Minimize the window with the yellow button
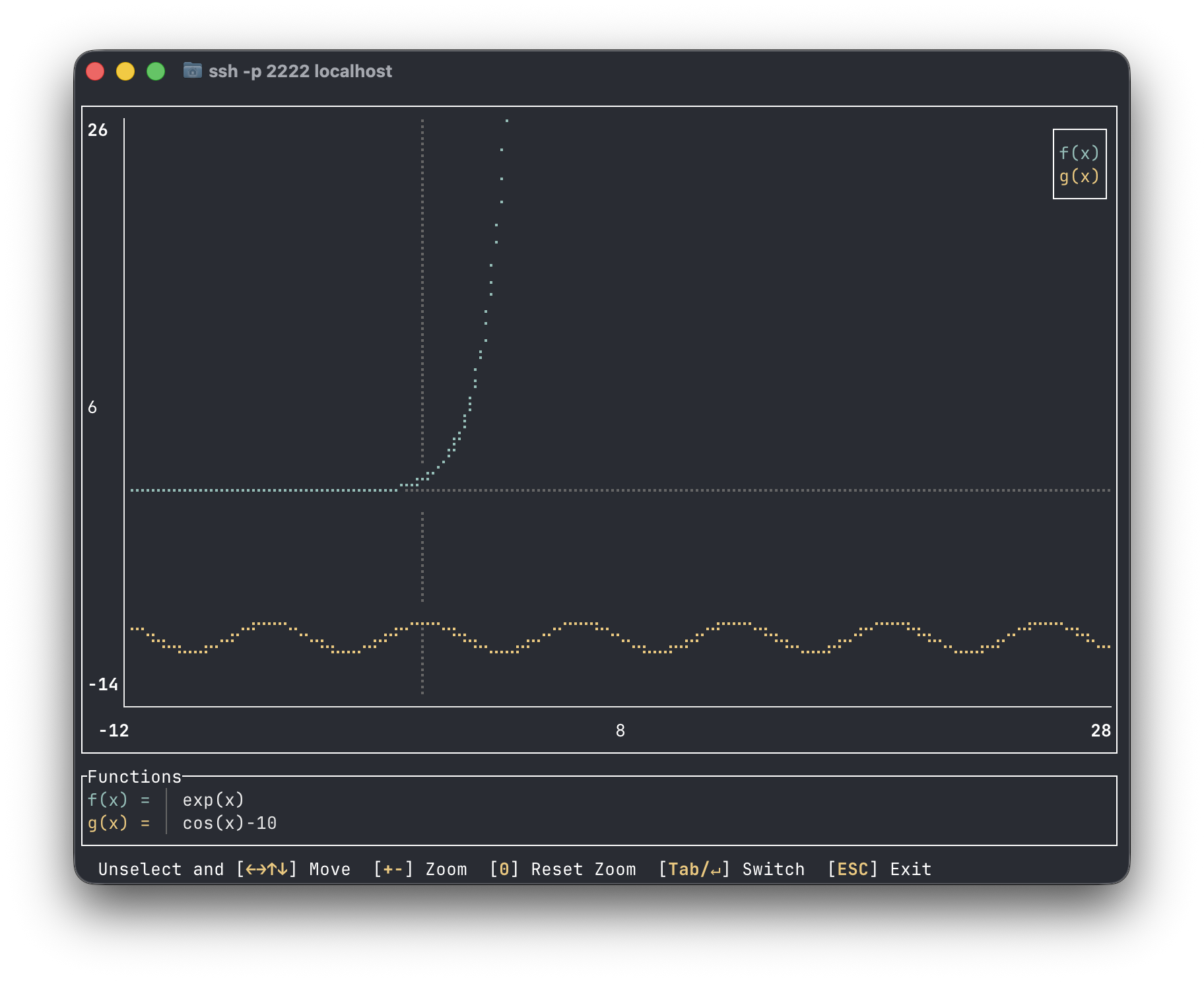This screenshot has height=982, width=1204. (x=125, y=71)
